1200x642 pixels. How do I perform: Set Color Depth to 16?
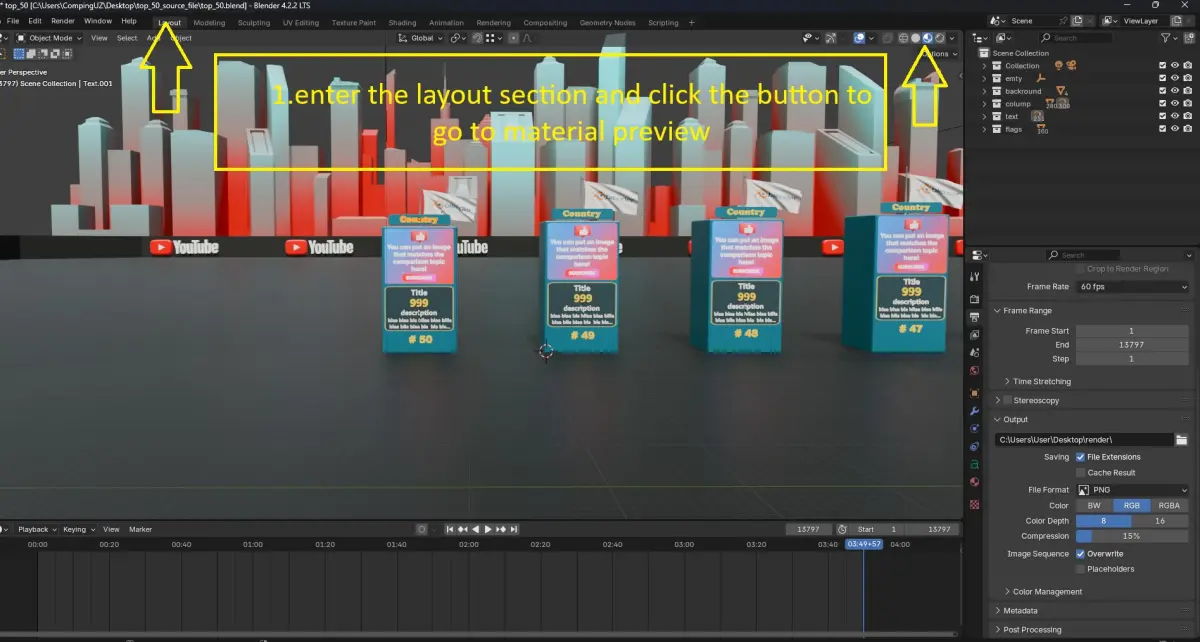[1160, 521]
